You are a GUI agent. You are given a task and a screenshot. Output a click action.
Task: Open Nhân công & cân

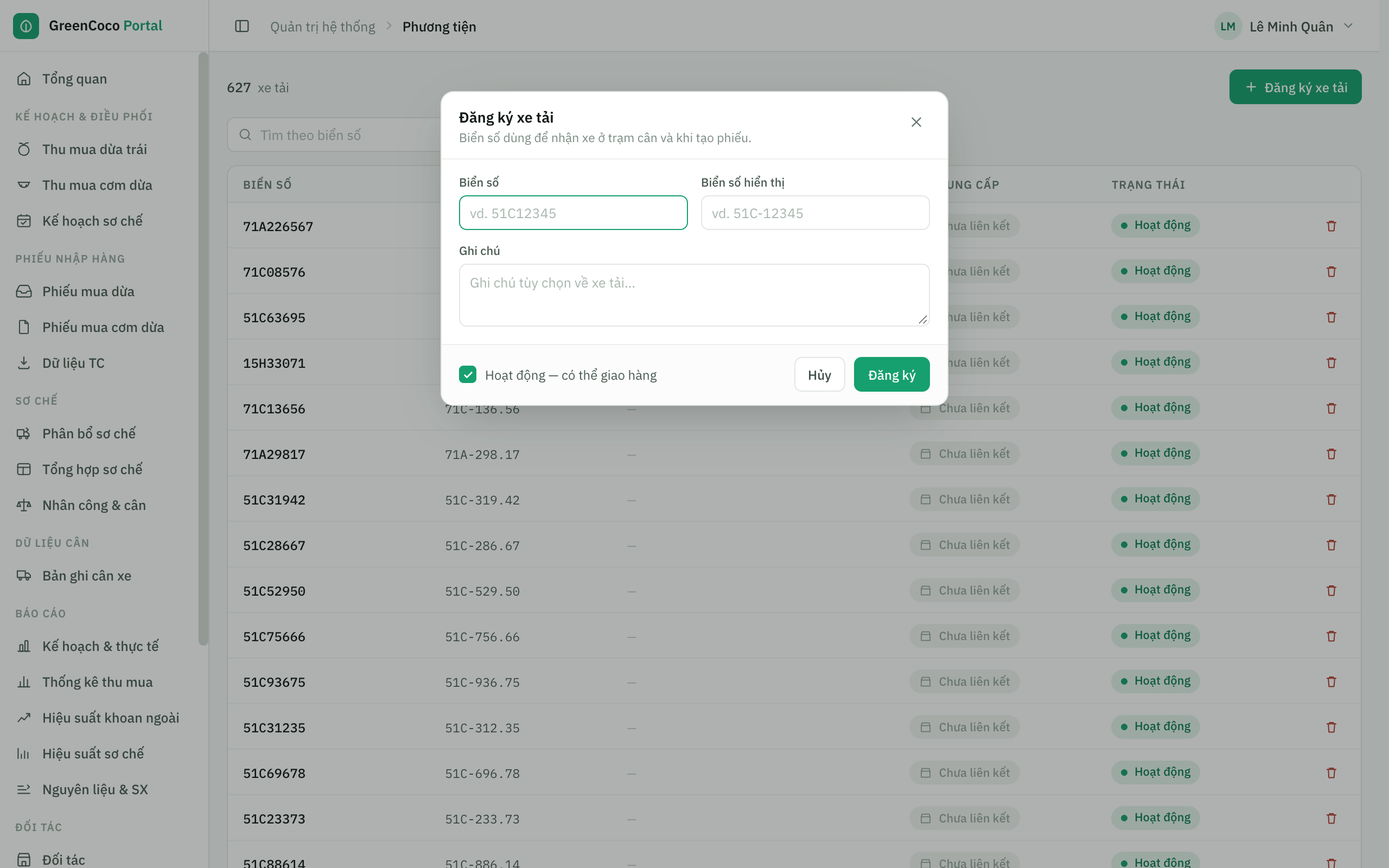[100, 505]
